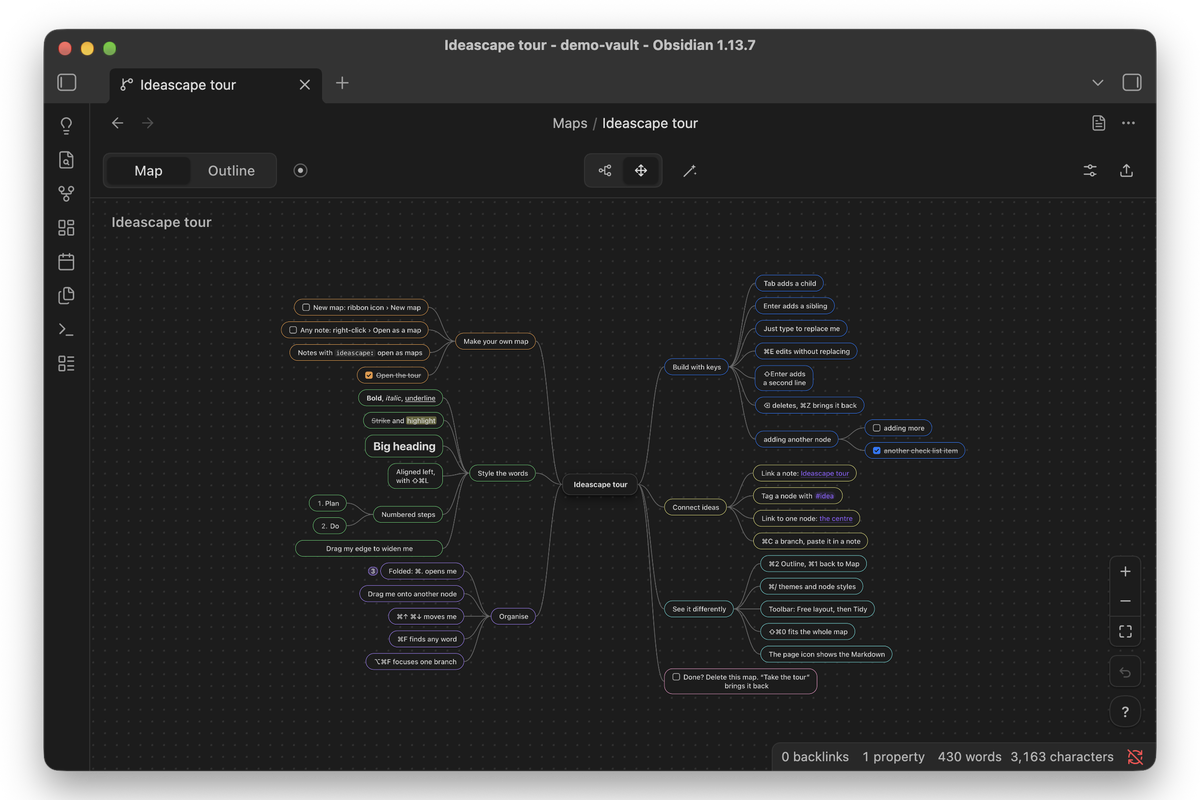Click the copy files ribbon icon

coord(66,296)
